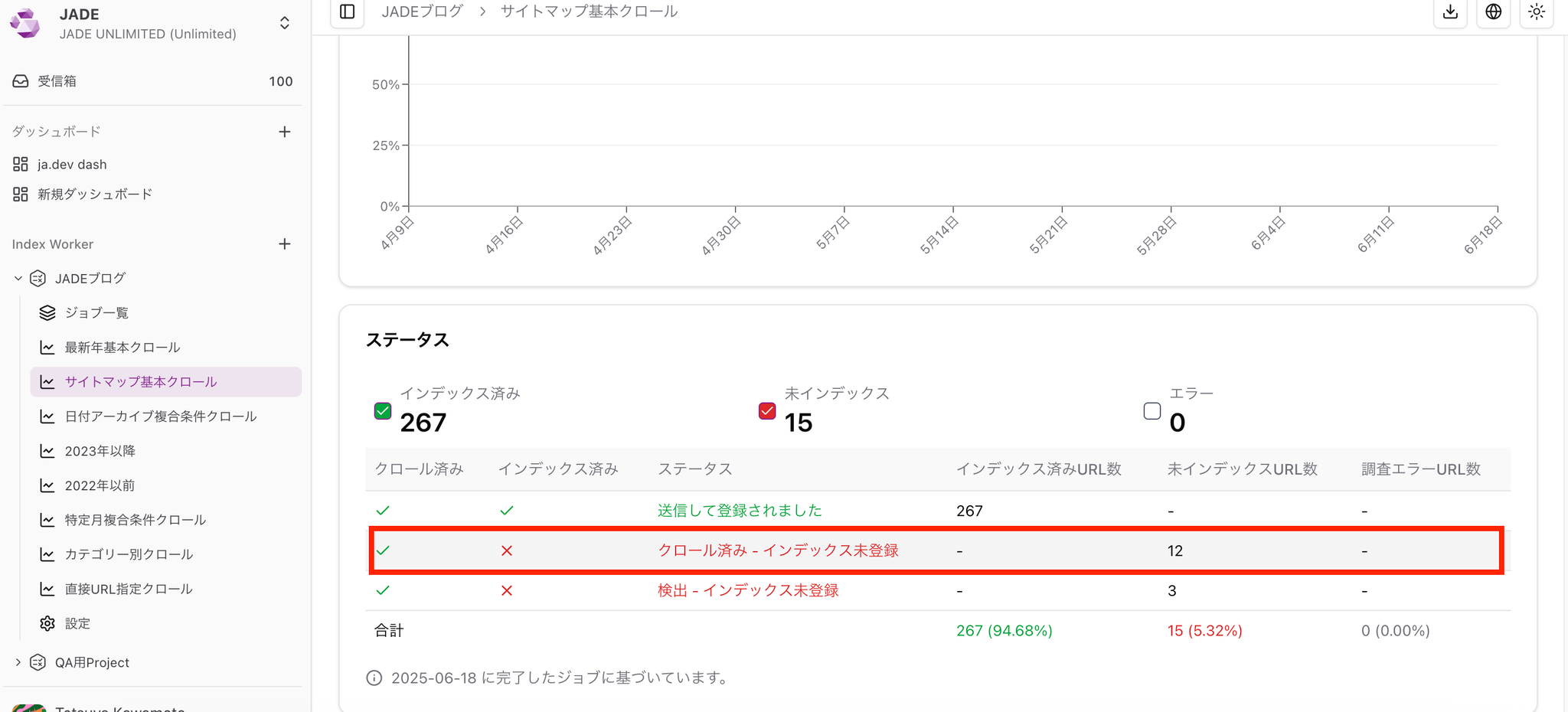Click the 0 (0.00%) total value
The image size is (1568, 712).
click(1396, 631)
